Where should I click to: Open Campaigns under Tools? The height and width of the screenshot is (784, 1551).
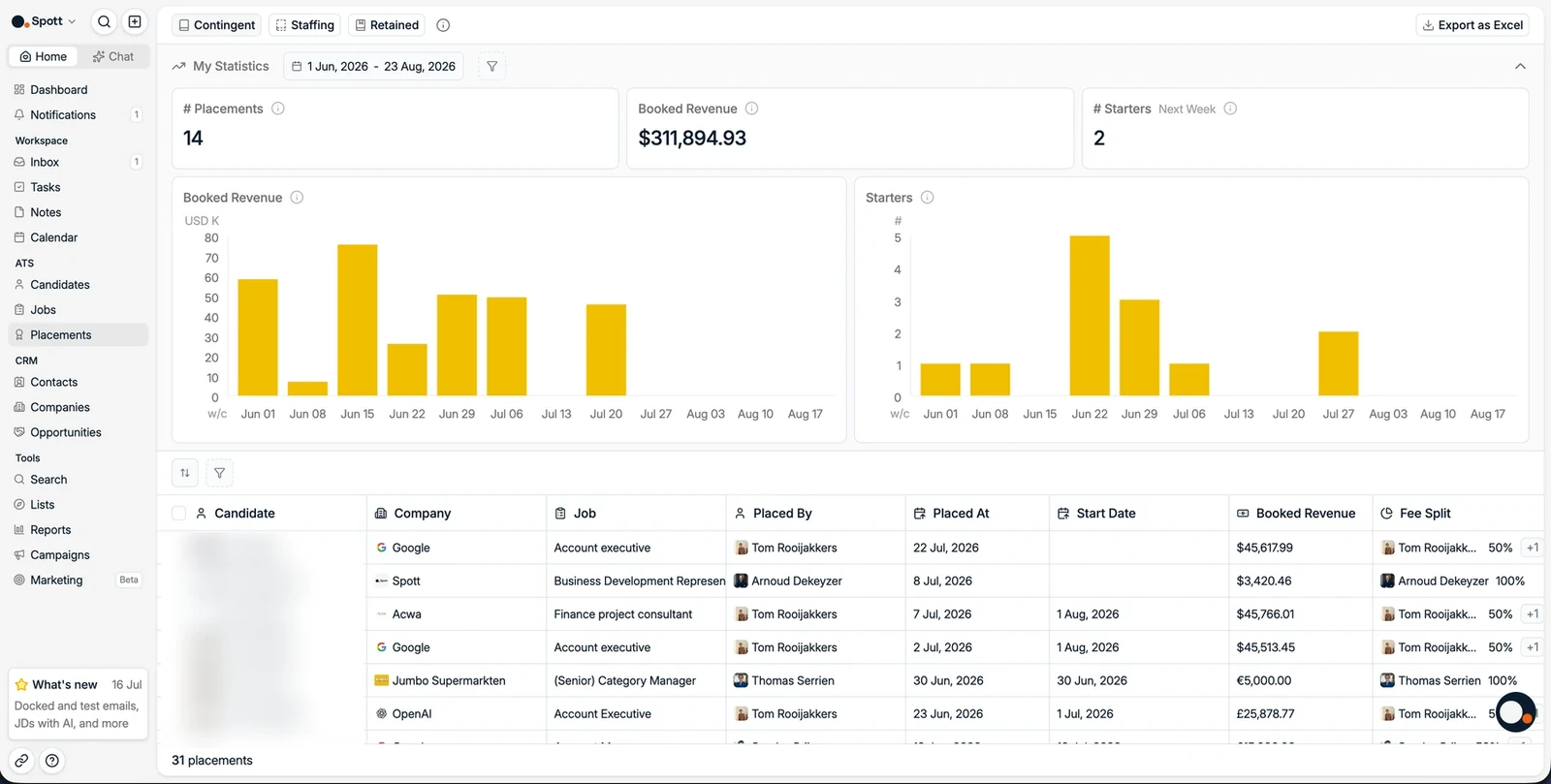(x=78, y=555)
